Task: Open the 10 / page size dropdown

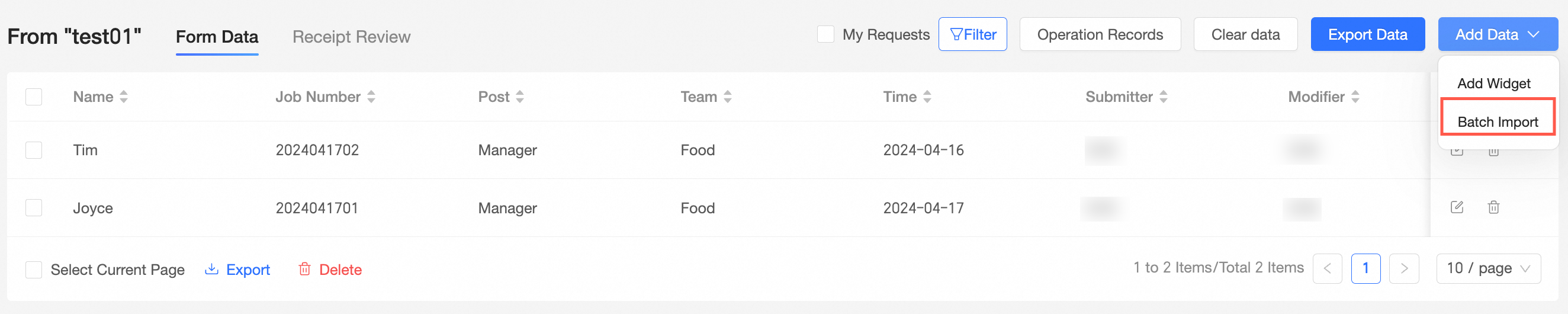Action: click(1488, 268)
